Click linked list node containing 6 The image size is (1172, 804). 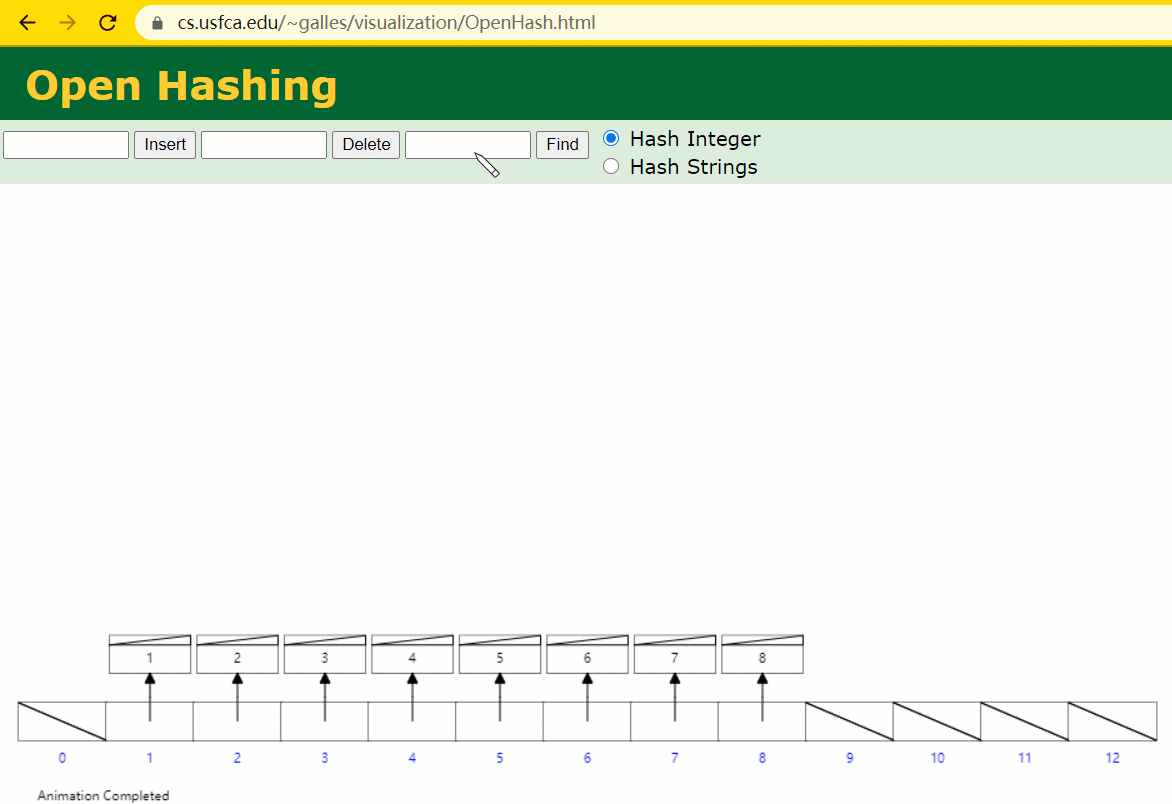click(587, 655)
